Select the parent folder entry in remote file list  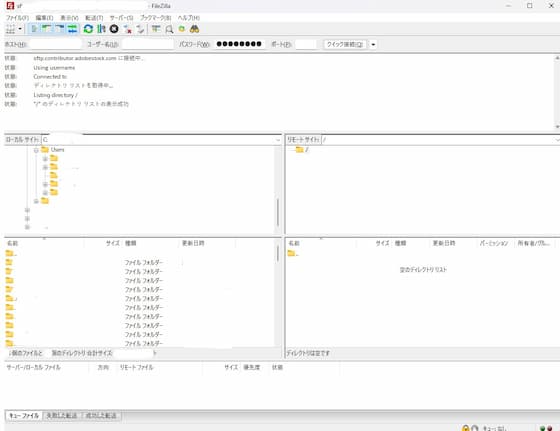point(293,254)
